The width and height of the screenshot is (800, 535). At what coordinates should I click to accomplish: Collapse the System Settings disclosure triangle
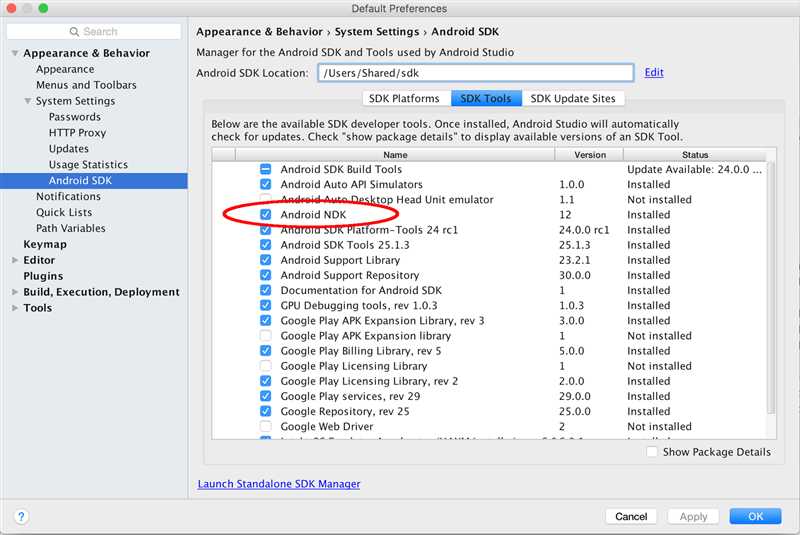[x=28, y=101]
